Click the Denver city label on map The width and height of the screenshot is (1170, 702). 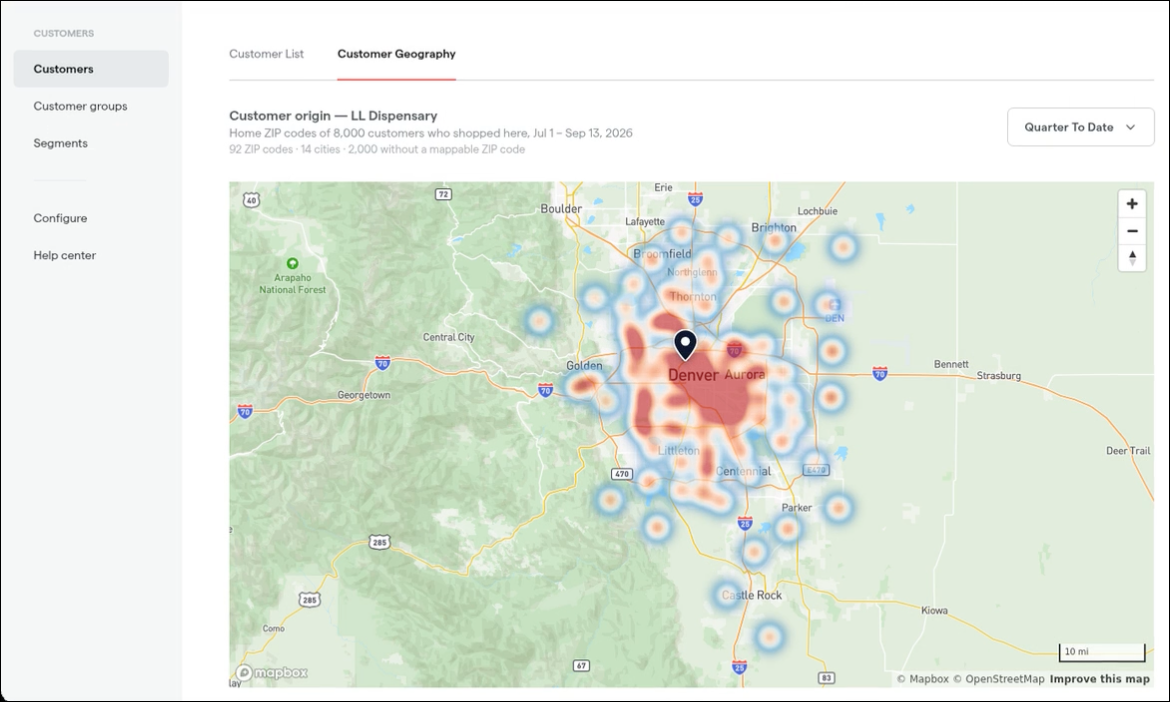693,375
